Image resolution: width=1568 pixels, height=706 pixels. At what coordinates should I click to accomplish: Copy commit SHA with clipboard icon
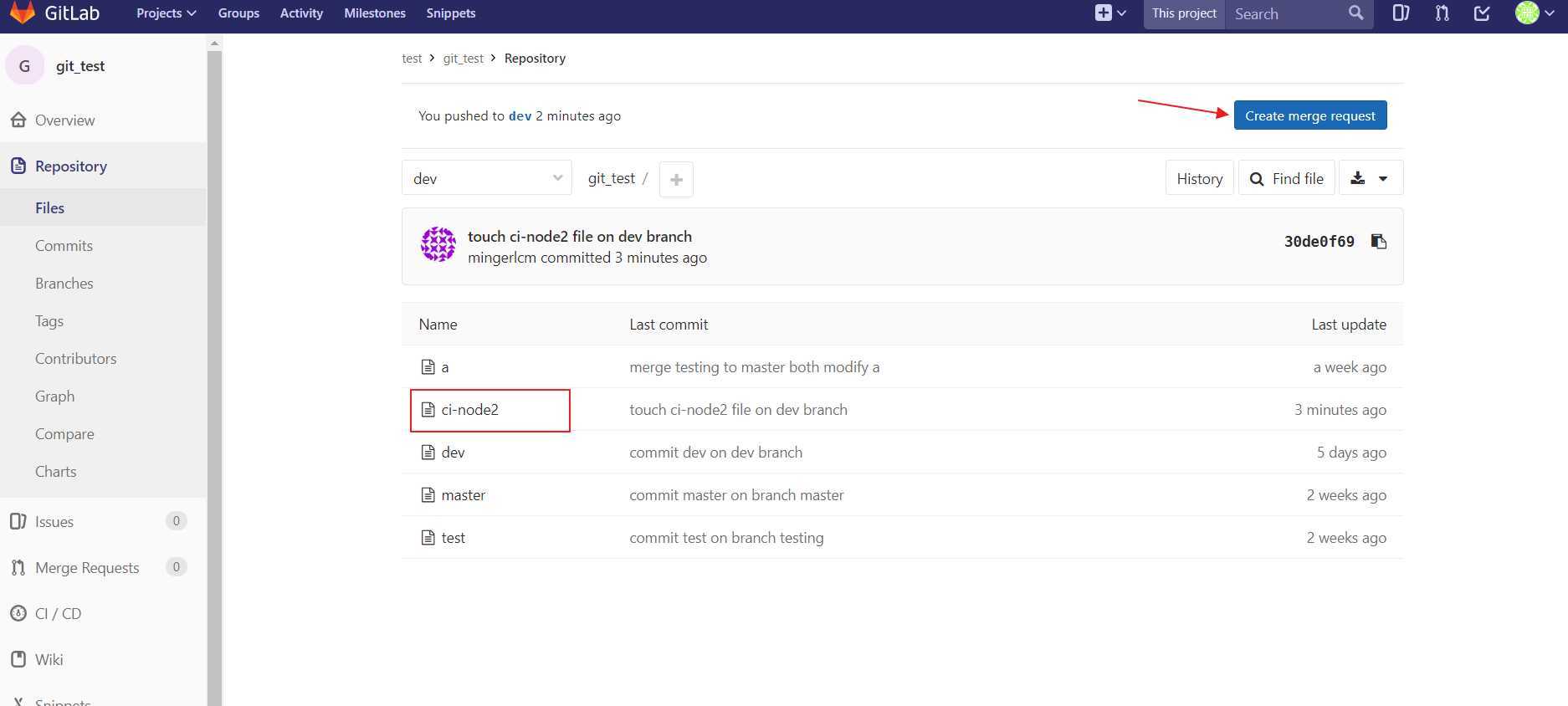[x=1379, y=241]
